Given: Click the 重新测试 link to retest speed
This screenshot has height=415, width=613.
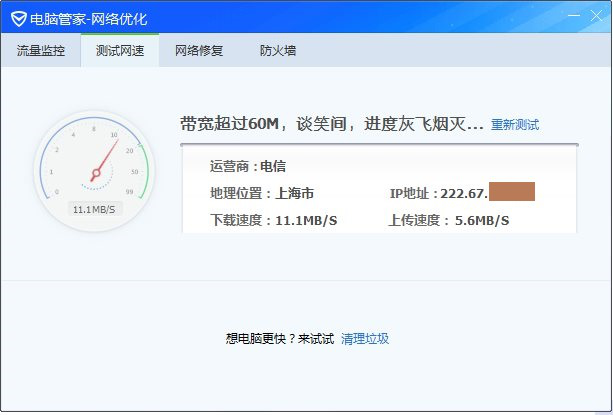Looking at the screenshot, I should (x=515, y=125).
